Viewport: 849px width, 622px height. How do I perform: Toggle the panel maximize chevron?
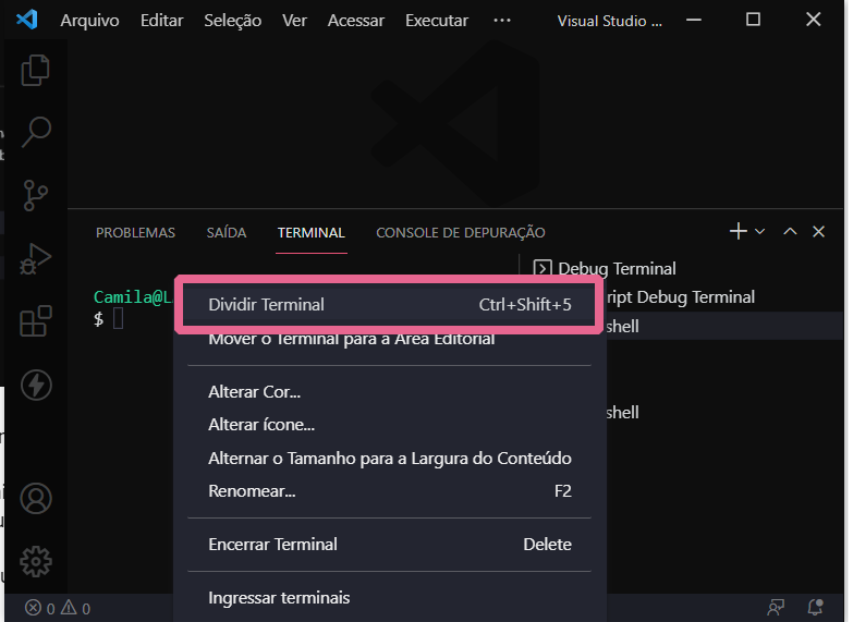coord(789,231)
